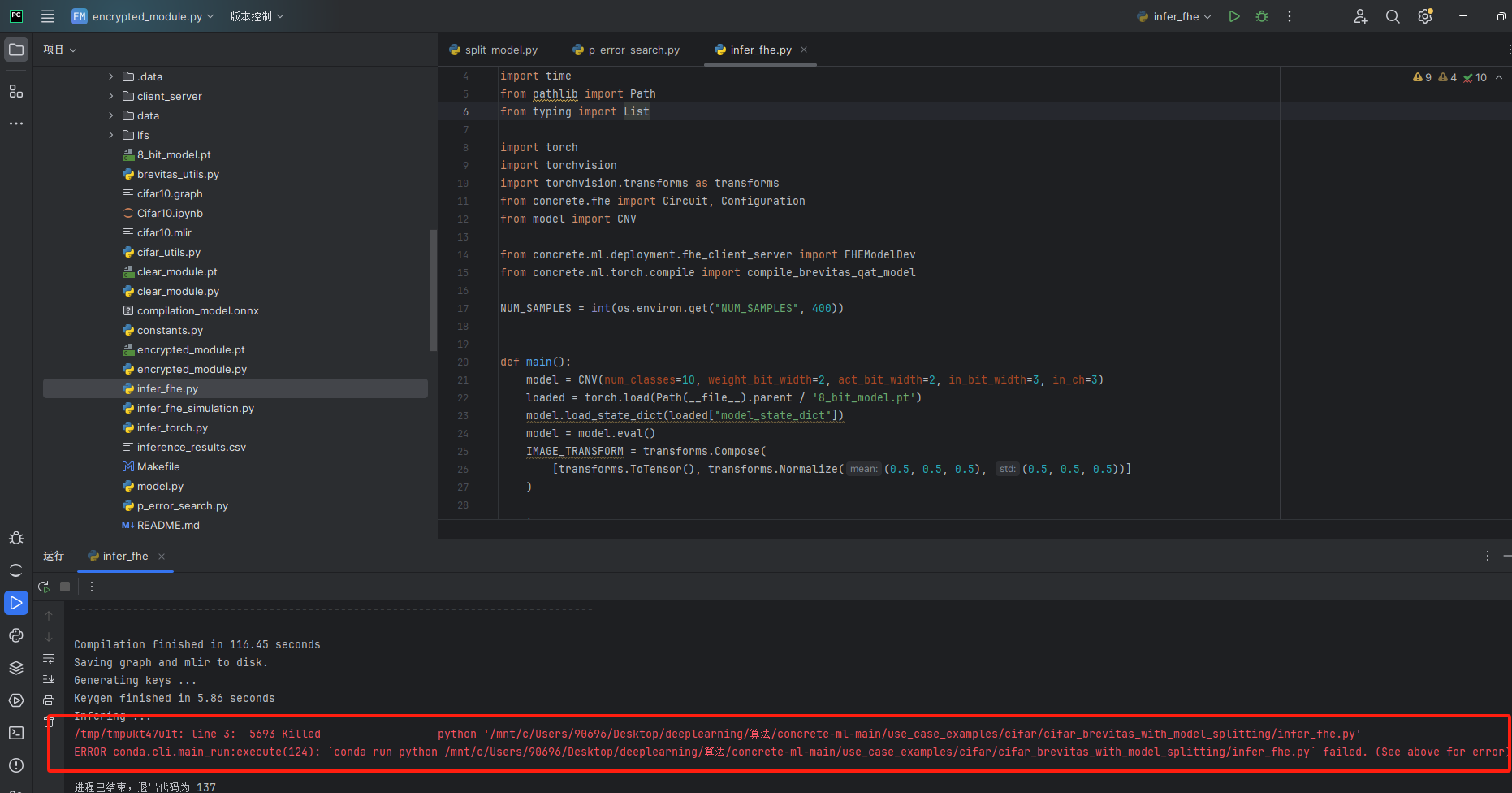Stop the running process in the run panel

click(65, 587)
